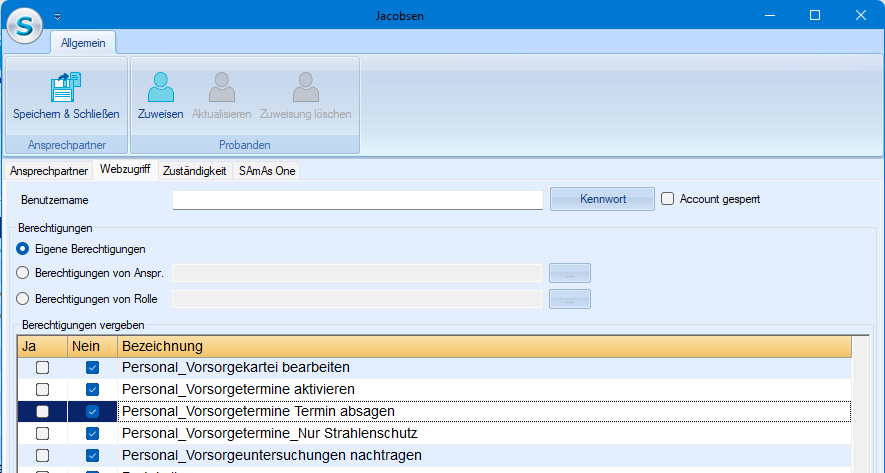This screenshot has height=473, width=885.
Task: Uncheck Nein for Personal_Vorsorgeuntersuchungen nachtragen
Action: coord(93,456)
